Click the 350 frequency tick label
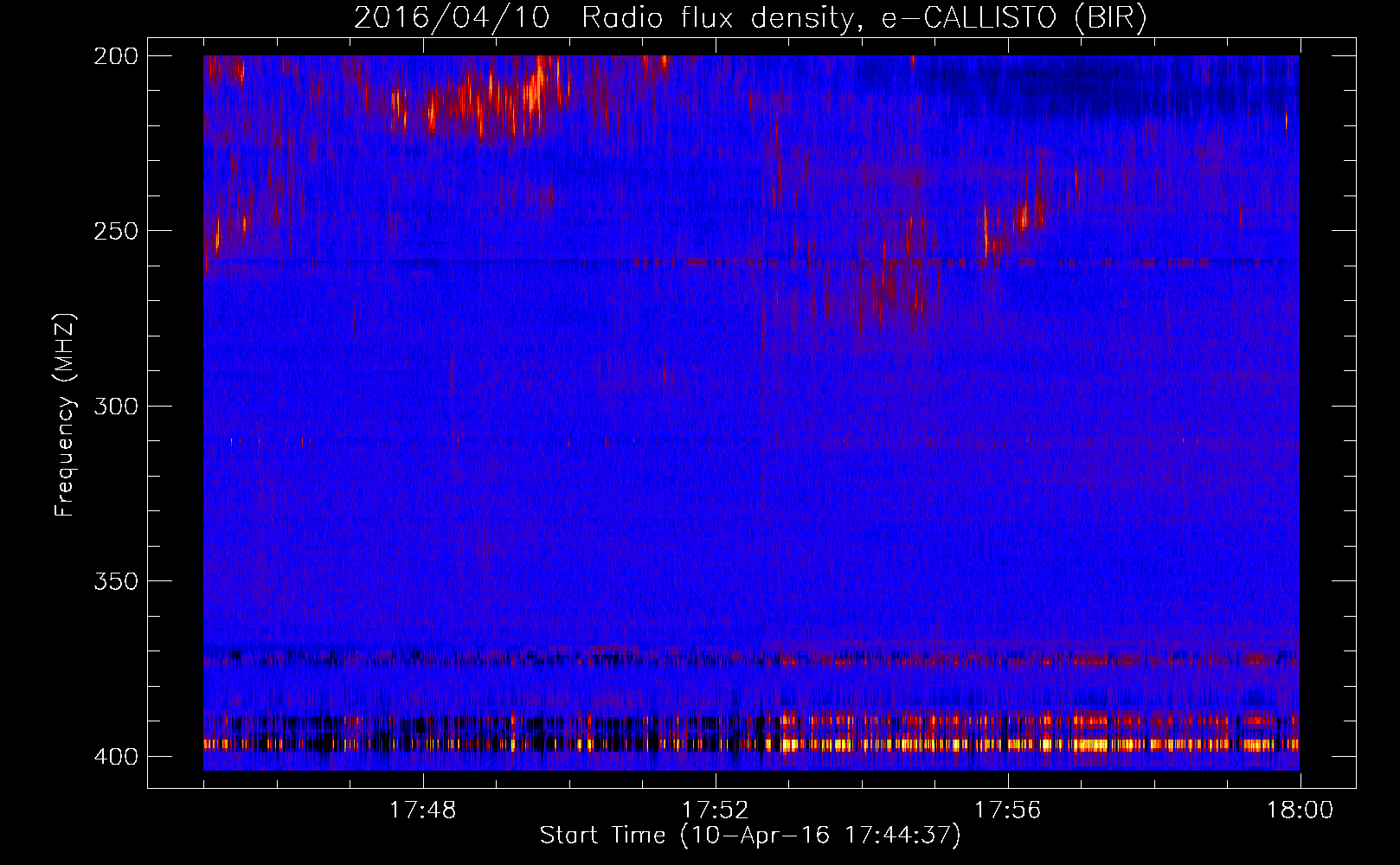This screenshot has height=865, width=1400. coord(115,581)
